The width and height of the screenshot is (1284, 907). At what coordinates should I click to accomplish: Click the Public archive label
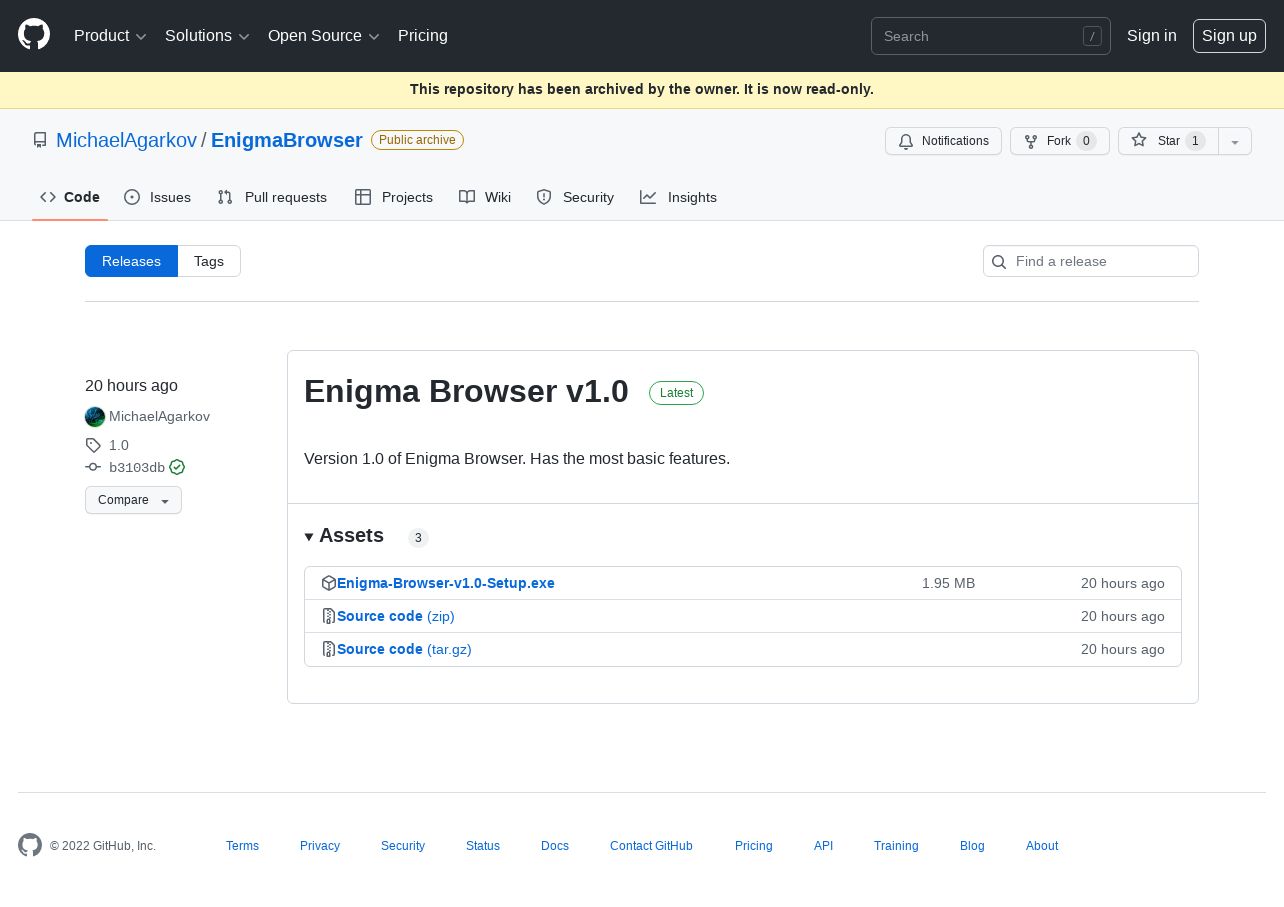tap(417, 140)
